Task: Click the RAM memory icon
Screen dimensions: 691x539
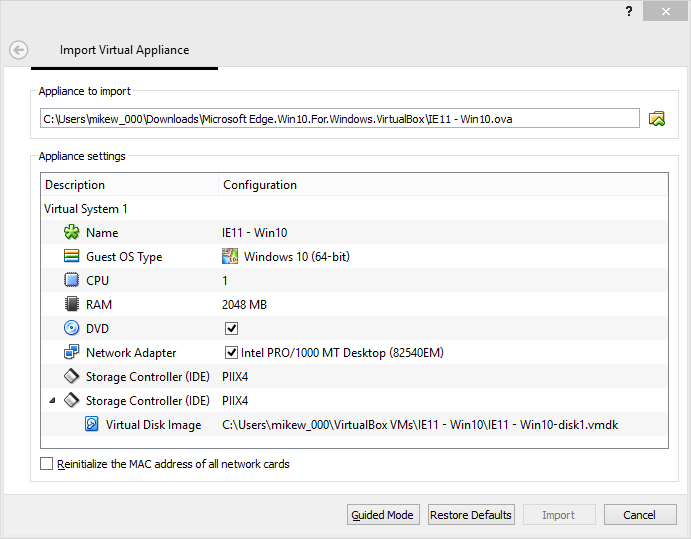Action: click(71, 304)
